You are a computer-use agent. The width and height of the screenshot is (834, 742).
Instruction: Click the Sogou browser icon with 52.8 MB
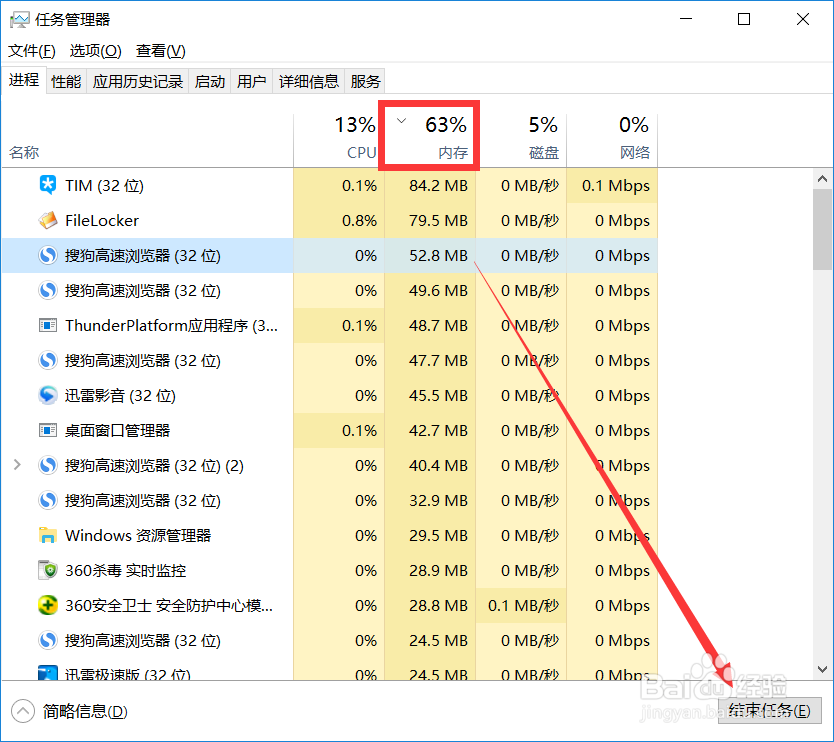[48, 255]
